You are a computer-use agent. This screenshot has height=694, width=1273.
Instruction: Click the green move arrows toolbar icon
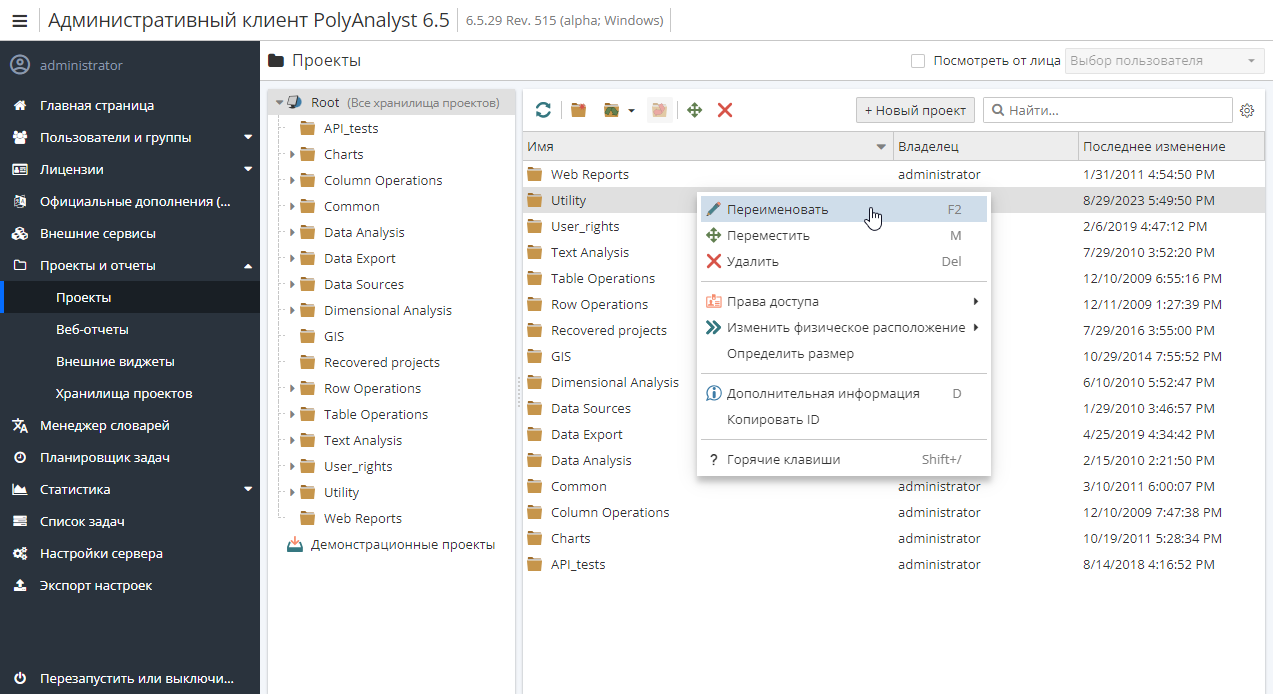tap(695, 110)
